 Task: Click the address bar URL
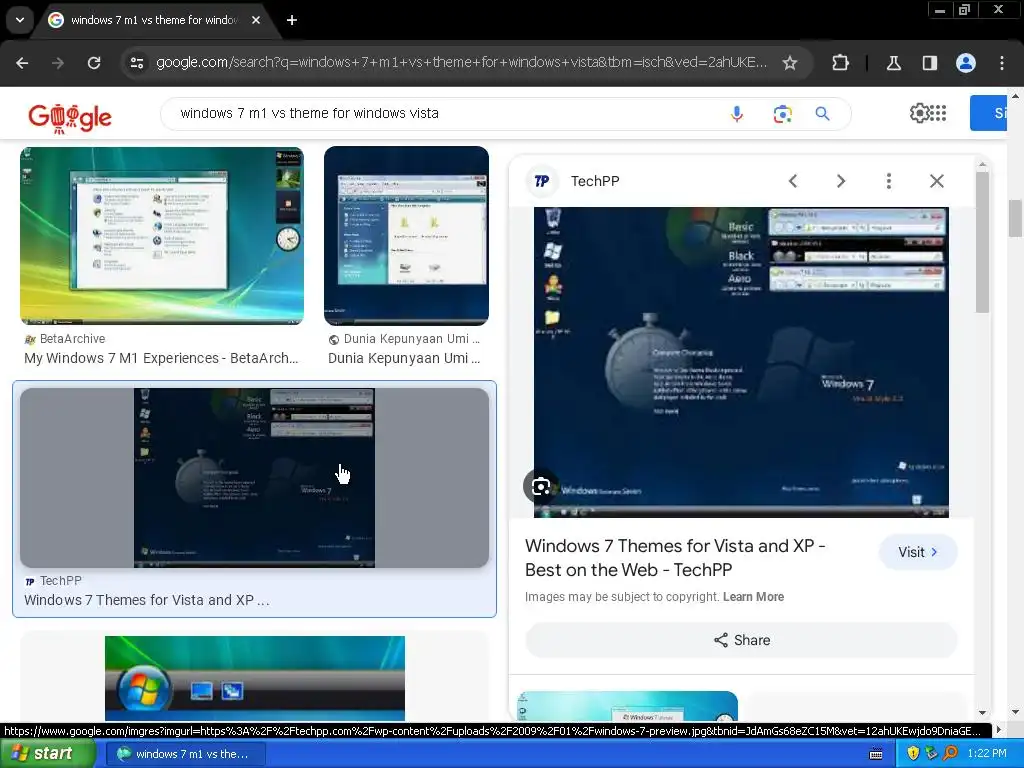coord(461,63)
